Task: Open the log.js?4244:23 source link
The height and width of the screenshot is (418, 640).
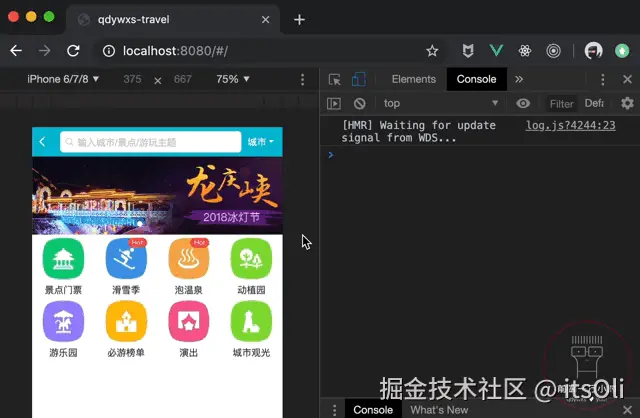Action: pos(570,125)
